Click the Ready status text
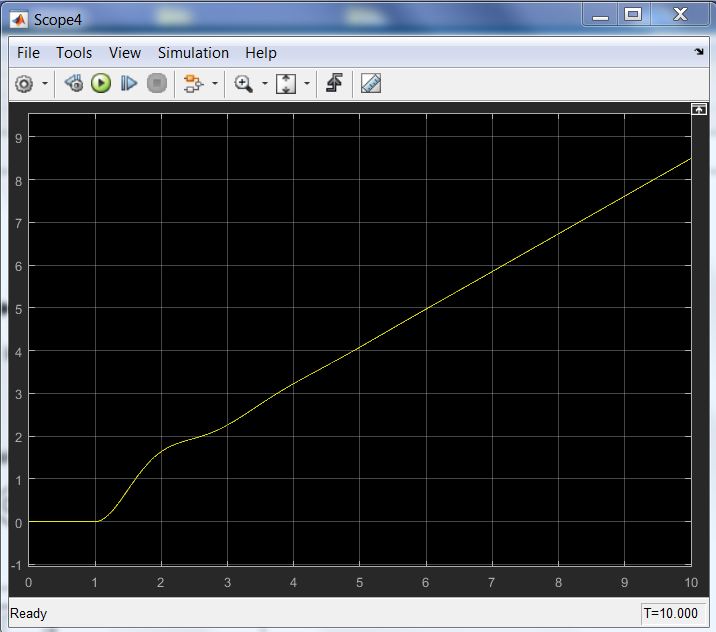 [x=28, y=613]
